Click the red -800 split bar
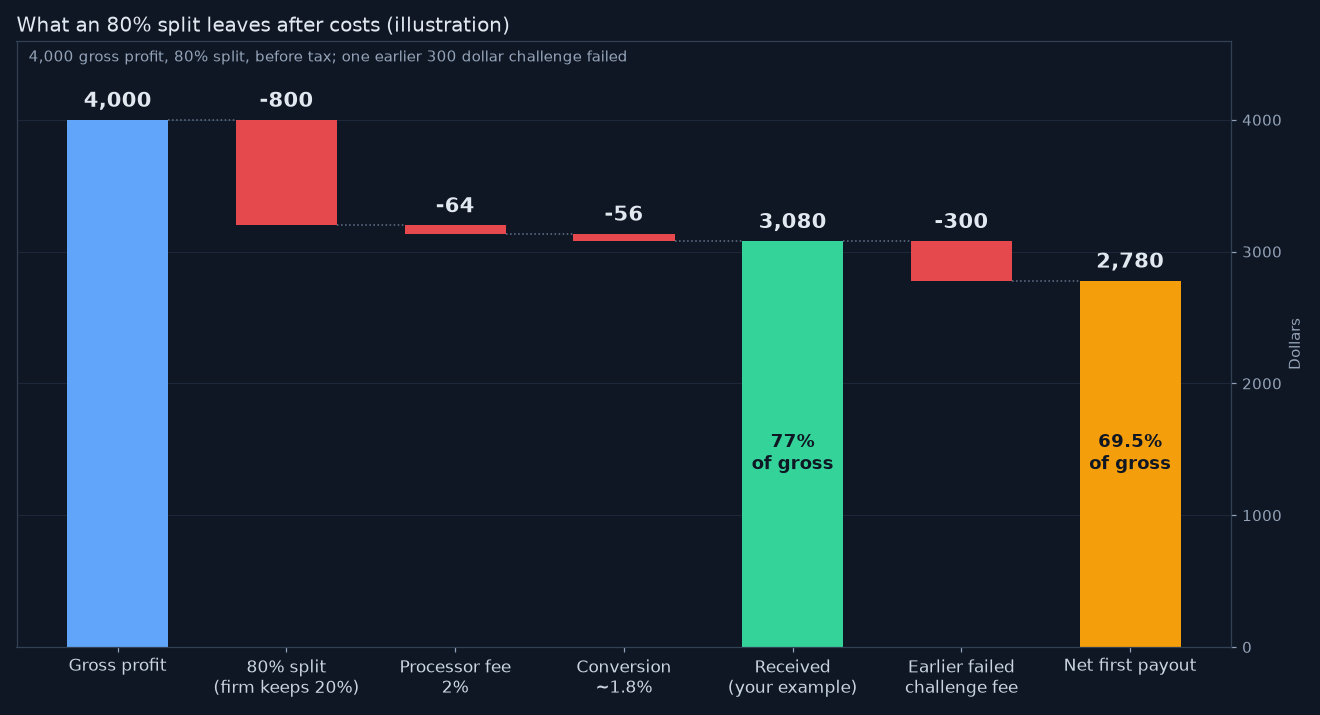The image size is (1320, 715). coord(286,172)
